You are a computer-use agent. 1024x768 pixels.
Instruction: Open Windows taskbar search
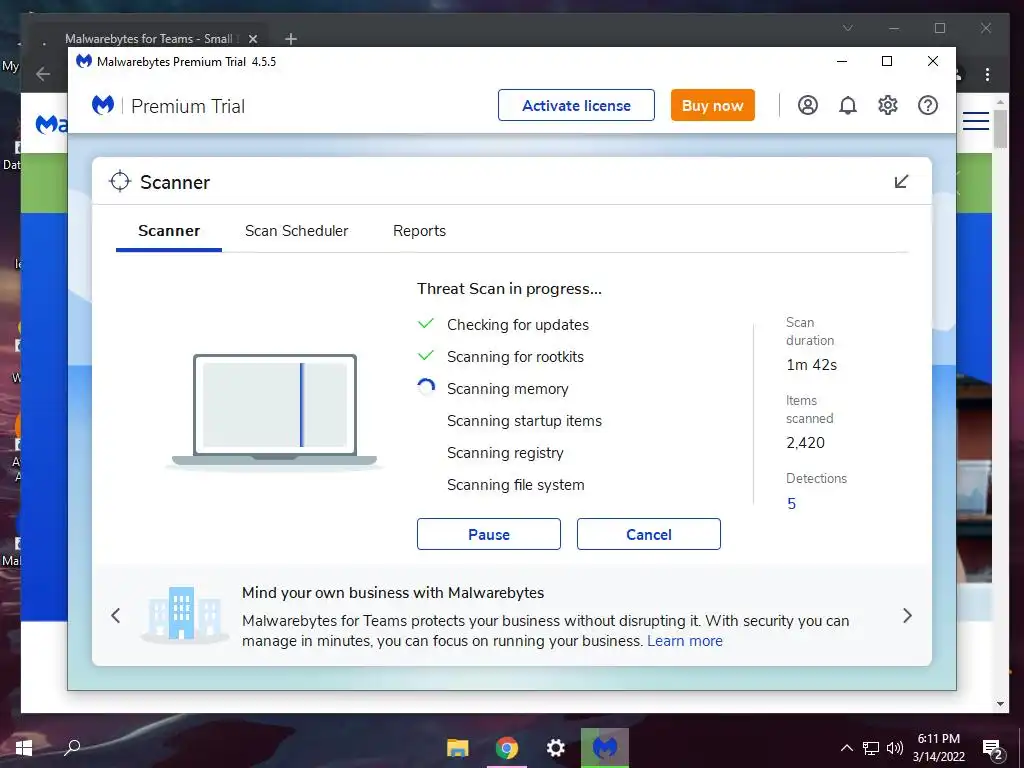point(72,747)
